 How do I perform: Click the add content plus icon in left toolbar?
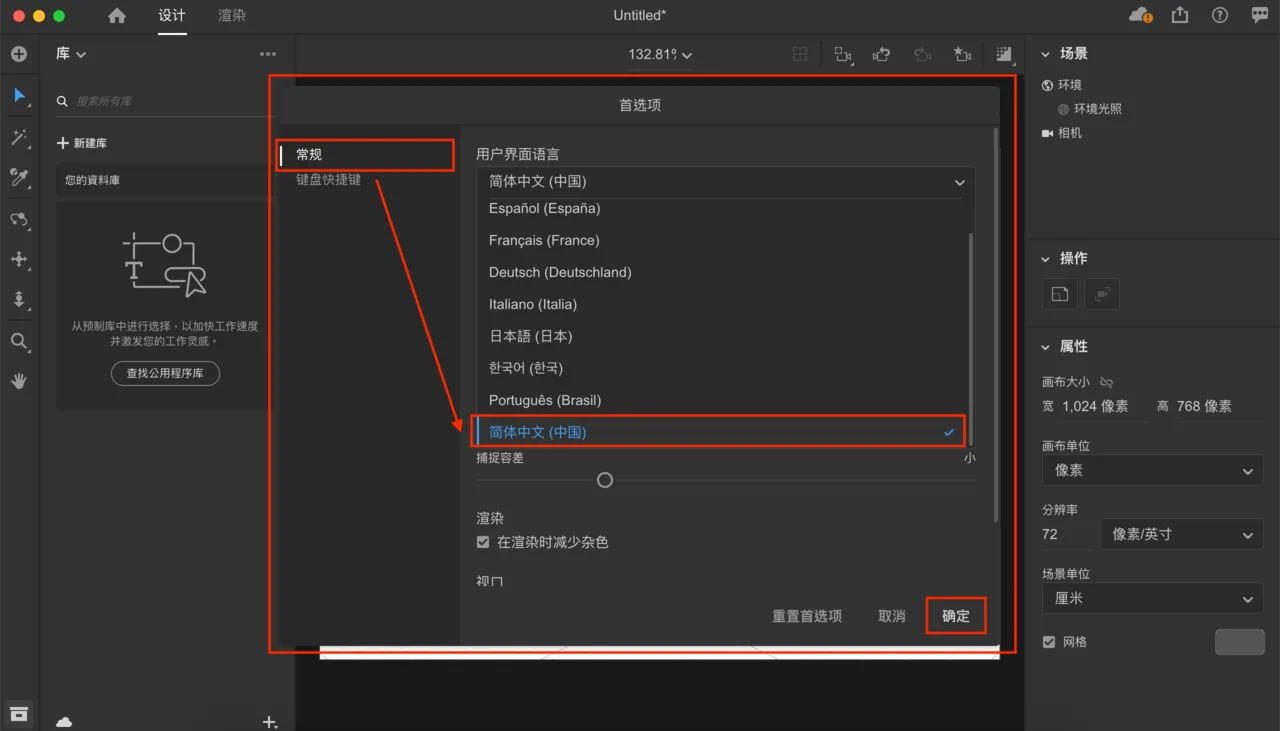[19, 54]
